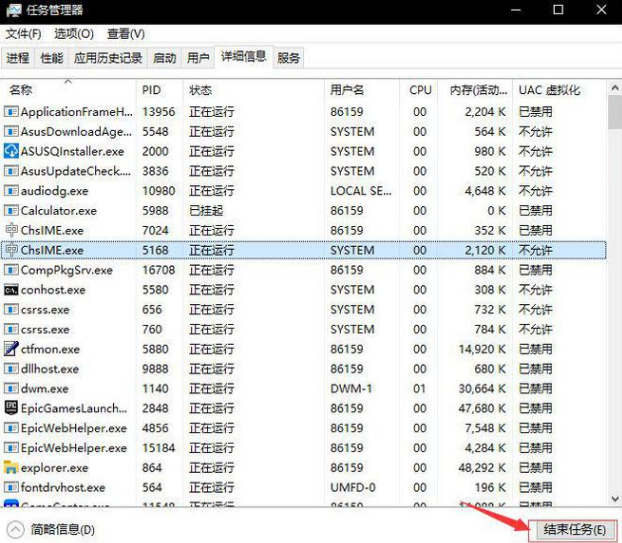Click the ctfmon.exe process name

point(50,349)
